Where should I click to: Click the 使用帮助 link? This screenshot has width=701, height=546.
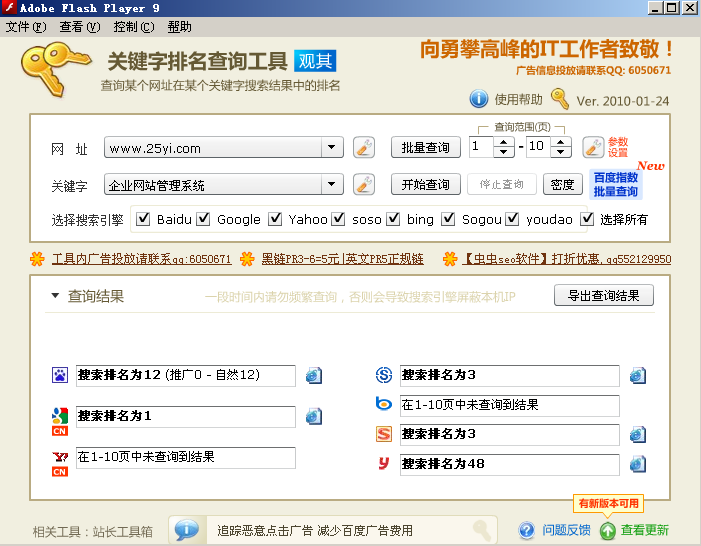(518, 99)
